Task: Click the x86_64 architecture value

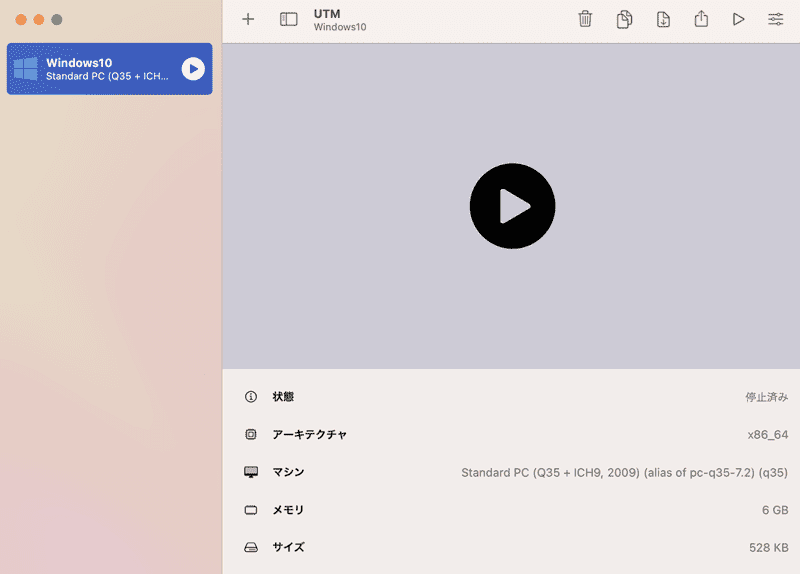Action: (768, 435)
